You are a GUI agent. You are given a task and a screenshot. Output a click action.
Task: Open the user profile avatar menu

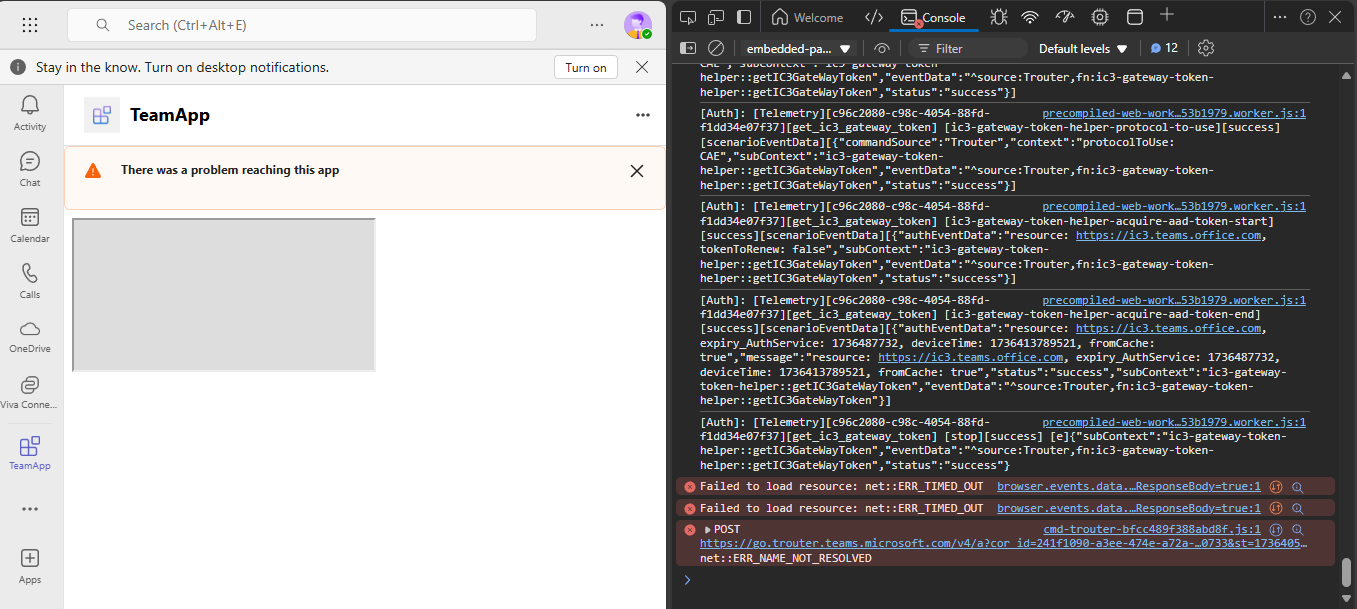[x=637, y=25]
